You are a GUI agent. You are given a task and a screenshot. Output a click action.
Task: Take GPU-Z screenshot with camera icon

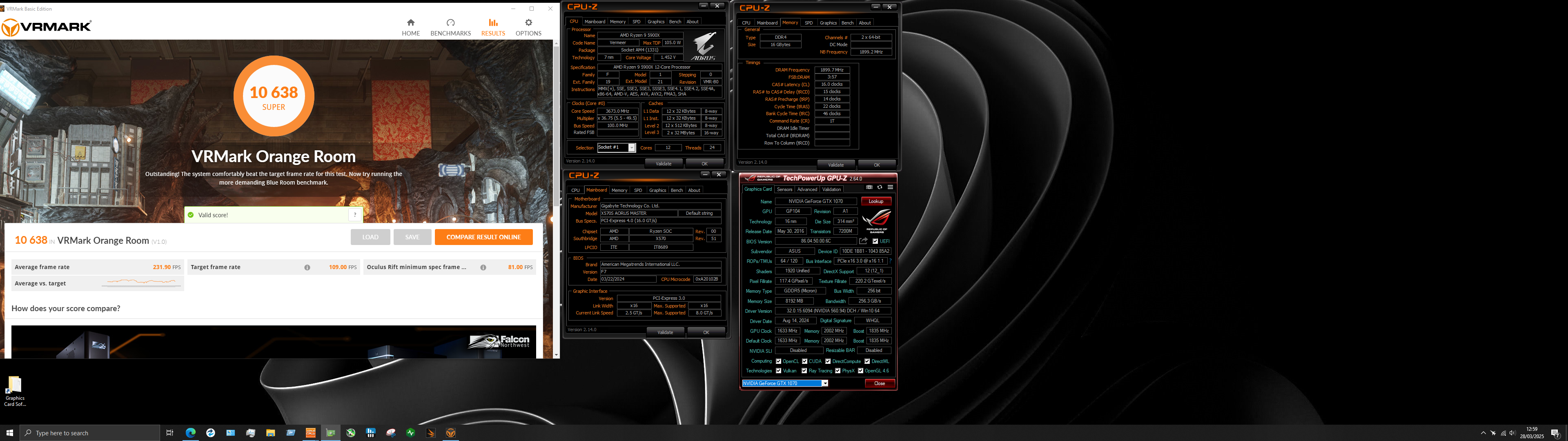point(869,187)
